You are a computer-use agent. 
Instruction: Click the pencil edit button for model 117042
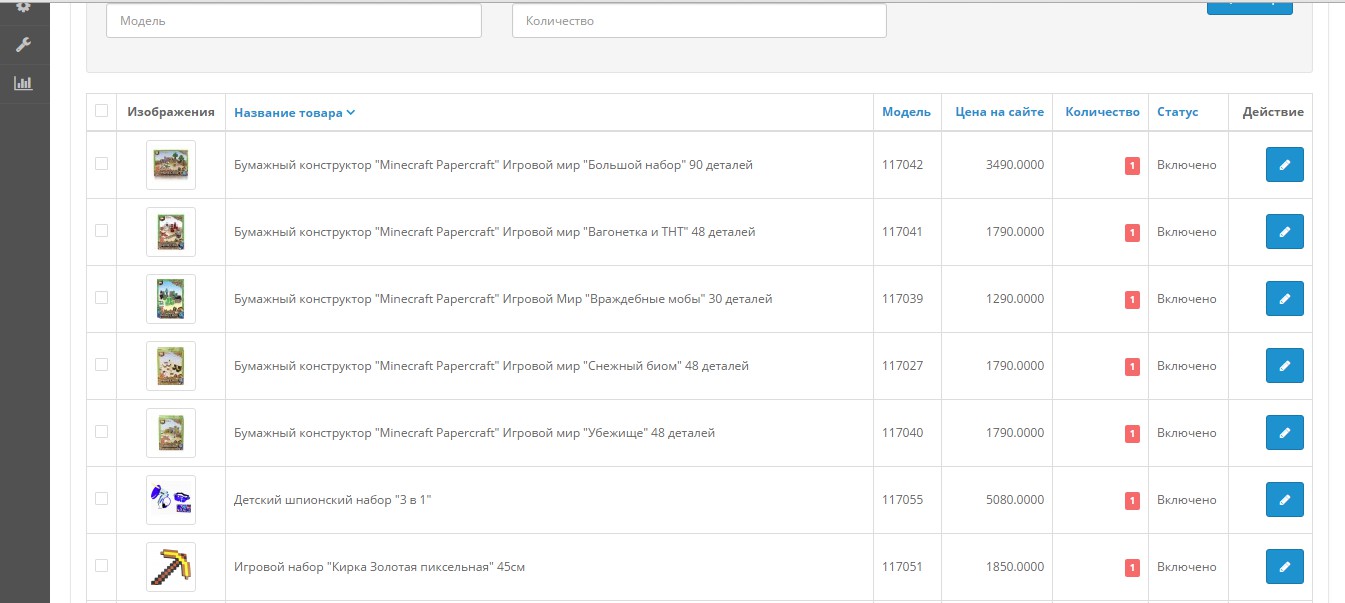(x=1284, y=165)
